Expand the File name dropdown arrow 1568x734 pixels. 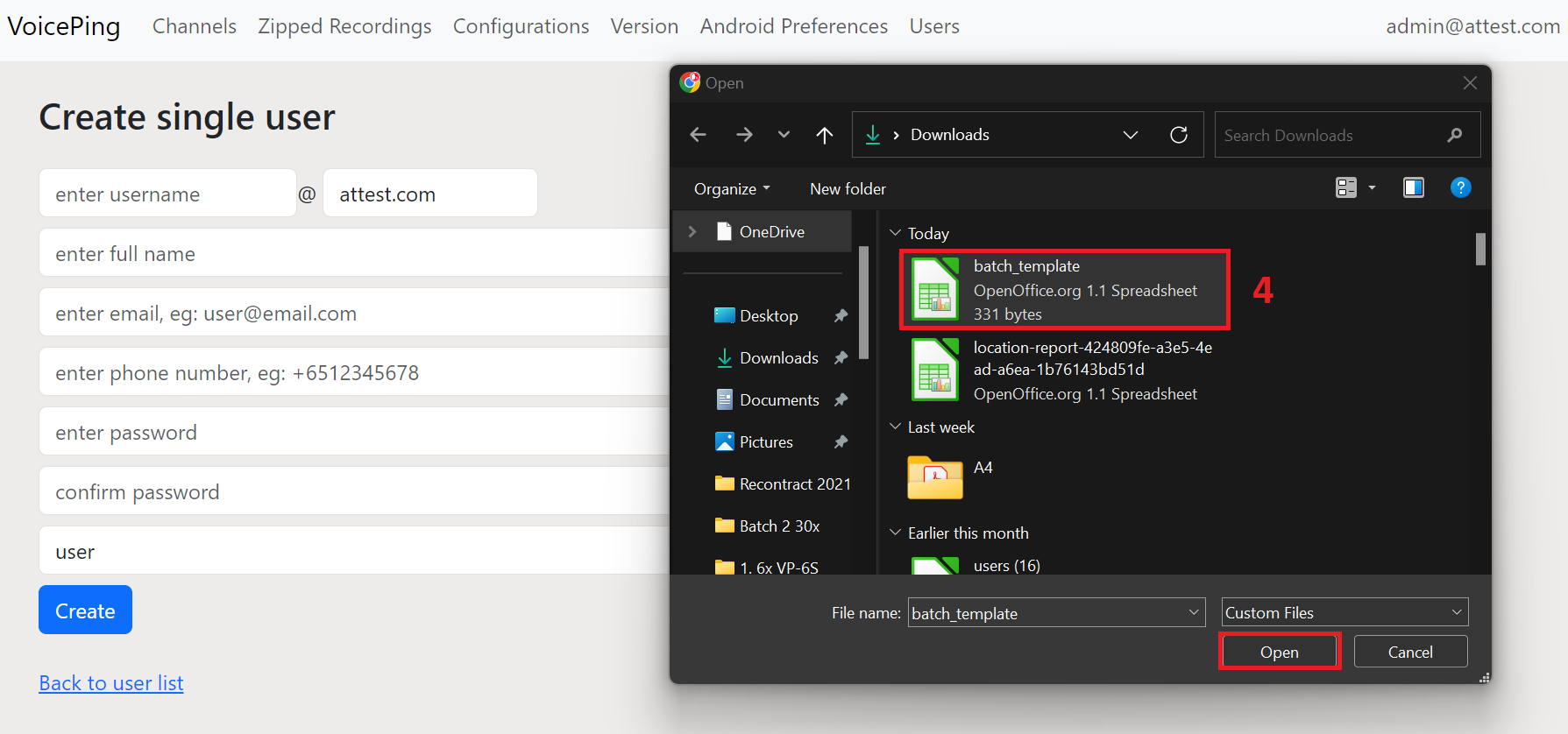(x=1193, y=613)
